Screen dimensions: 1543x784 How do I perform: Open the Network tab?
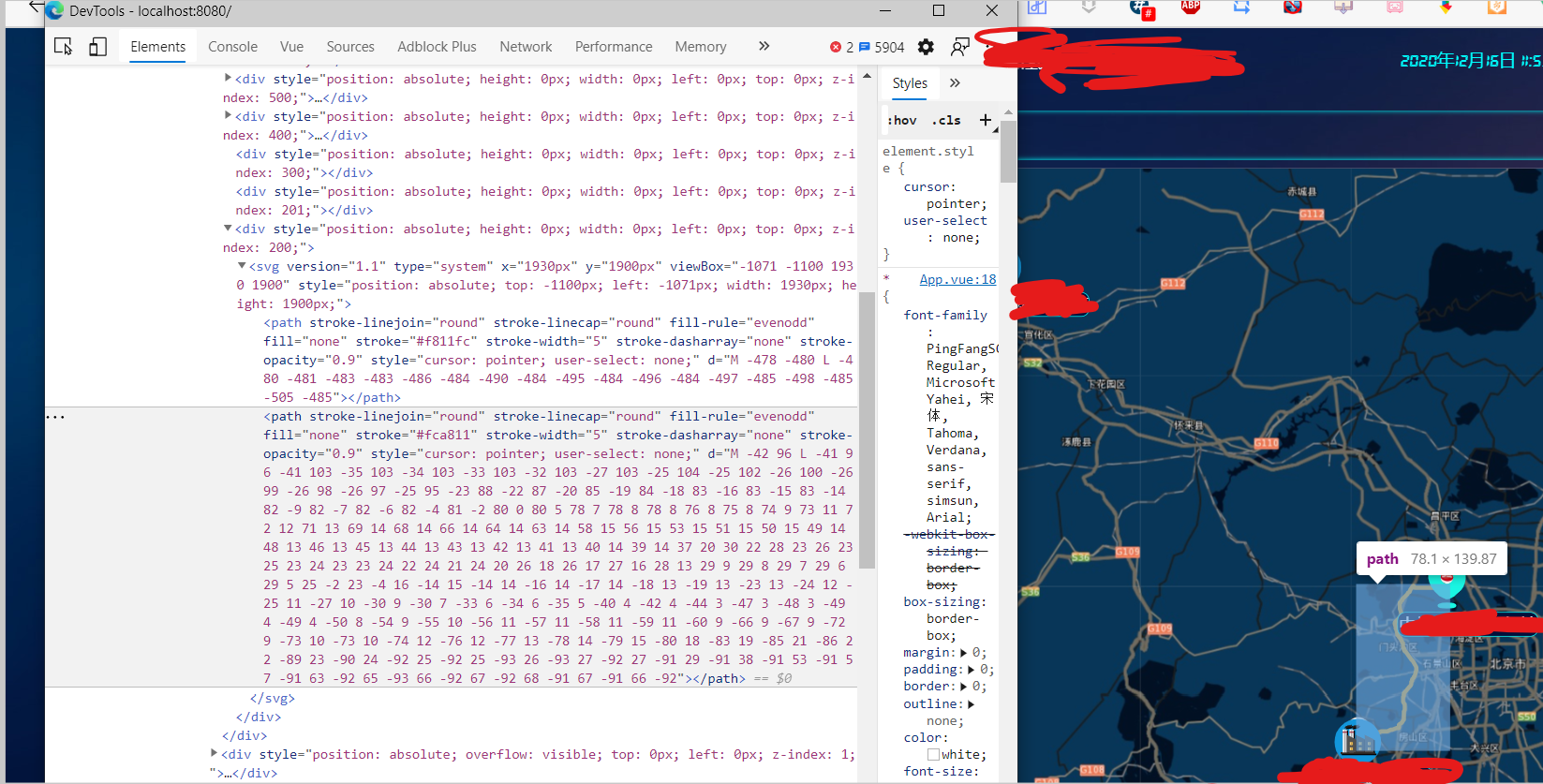[x=526, y=47]
